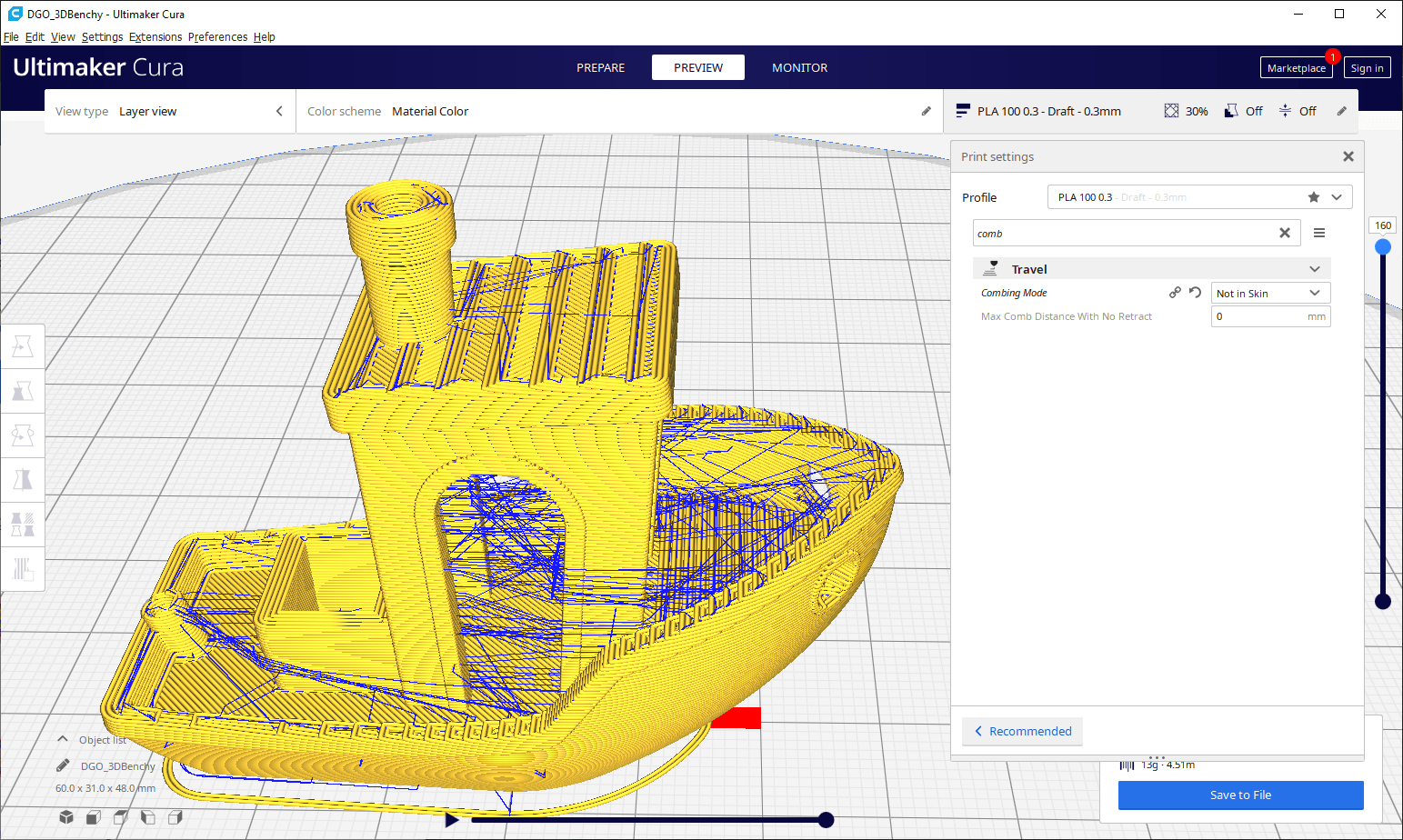
Task: Switch to the PREVIEW stage
Action: (698, 67)
